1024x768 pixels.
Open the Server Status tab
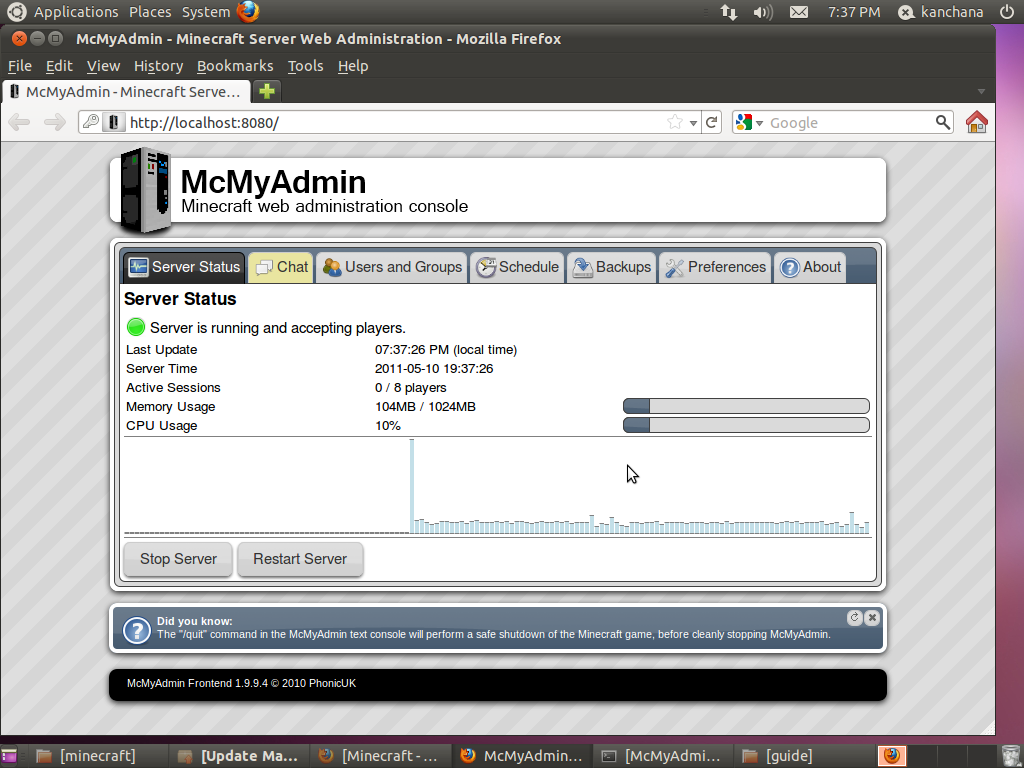(184, 267)
